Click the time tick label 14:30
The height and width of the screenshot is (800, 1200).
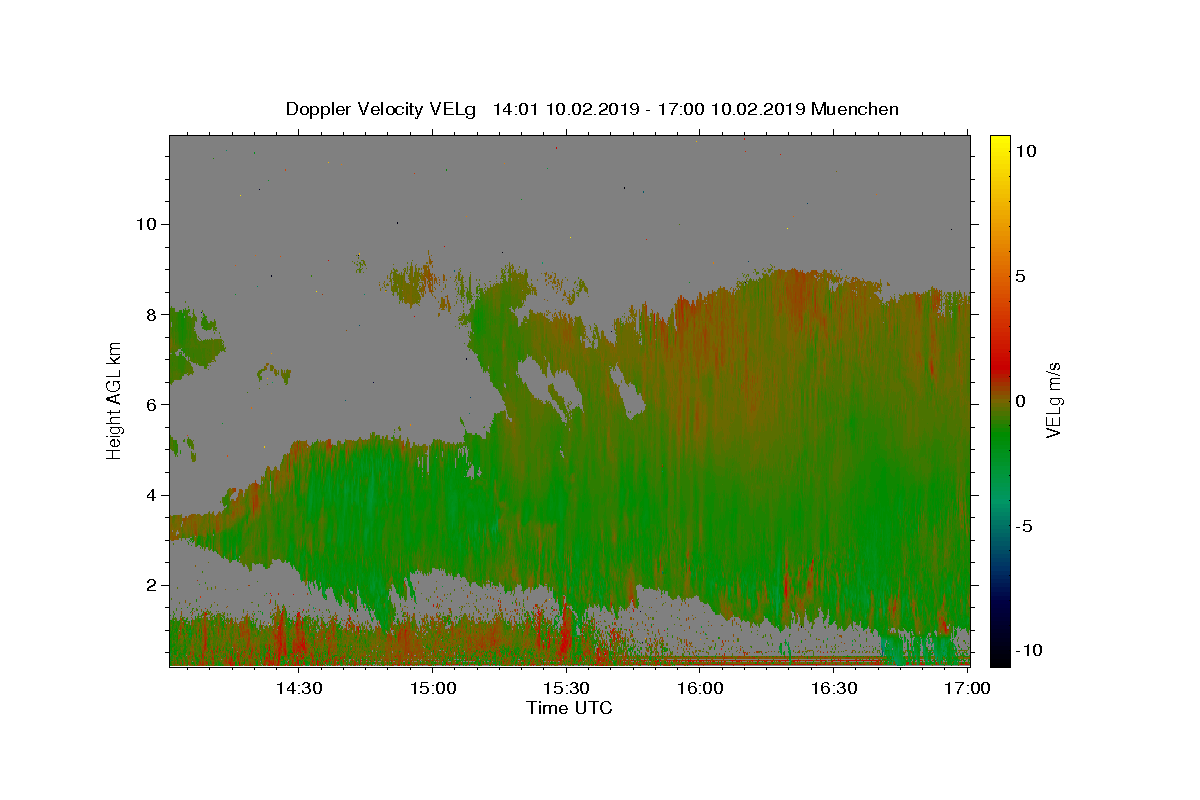[299, 688]
